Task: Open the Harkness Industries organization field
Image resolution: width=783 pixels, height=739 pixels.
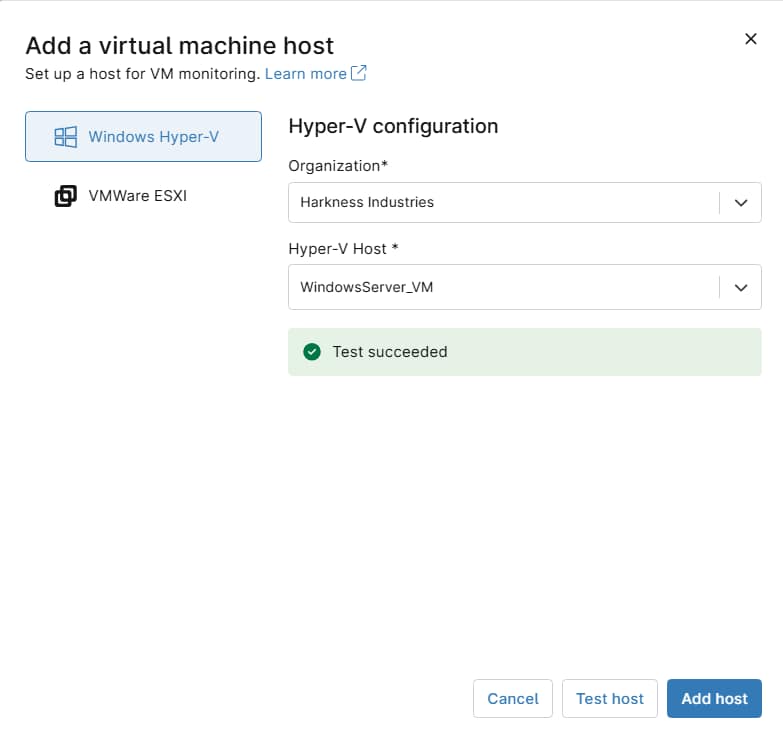Action: tap(524, 202)
